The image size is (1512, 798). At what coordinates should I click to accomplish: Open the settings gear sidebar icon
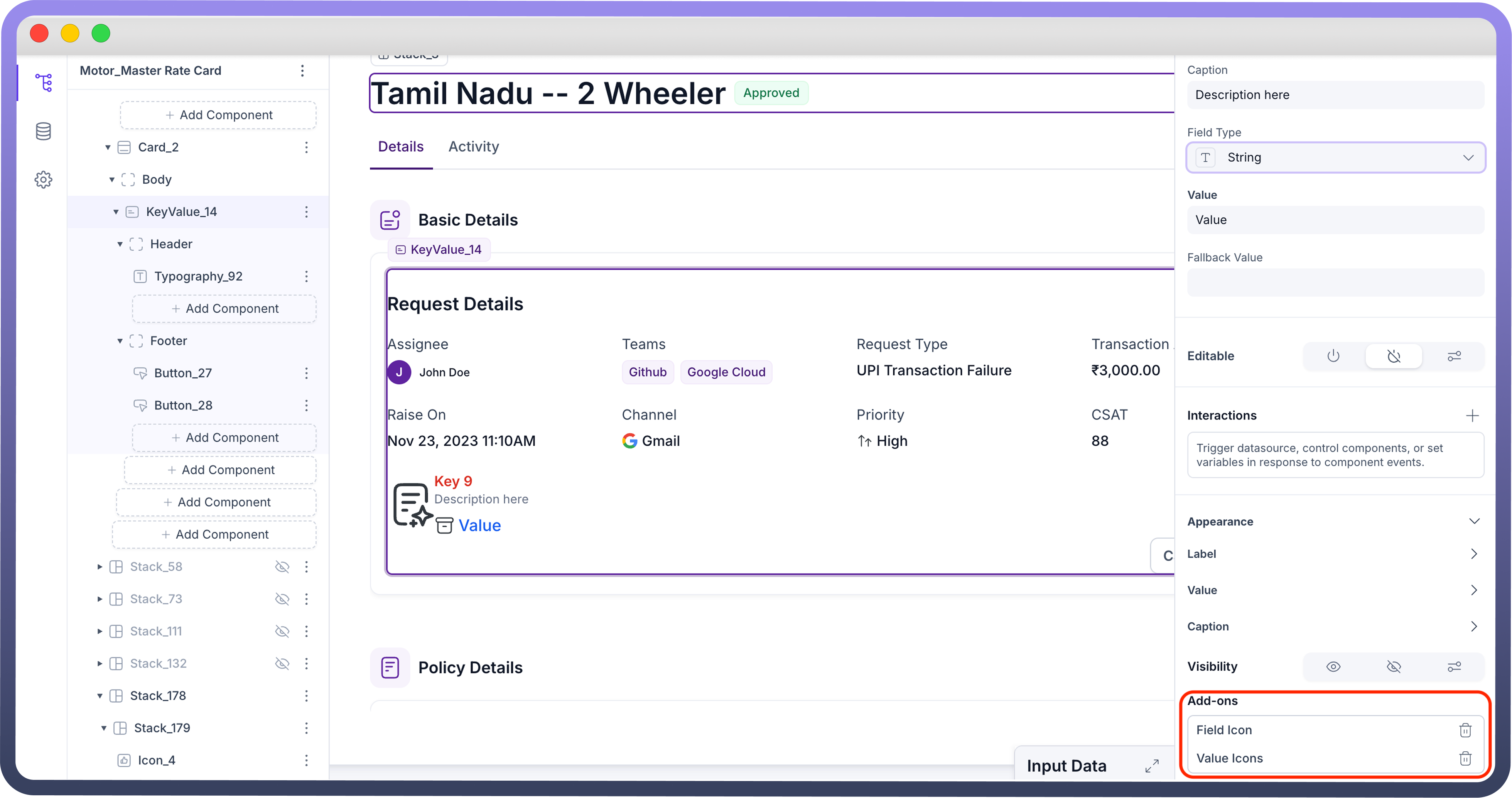(44, 179)
